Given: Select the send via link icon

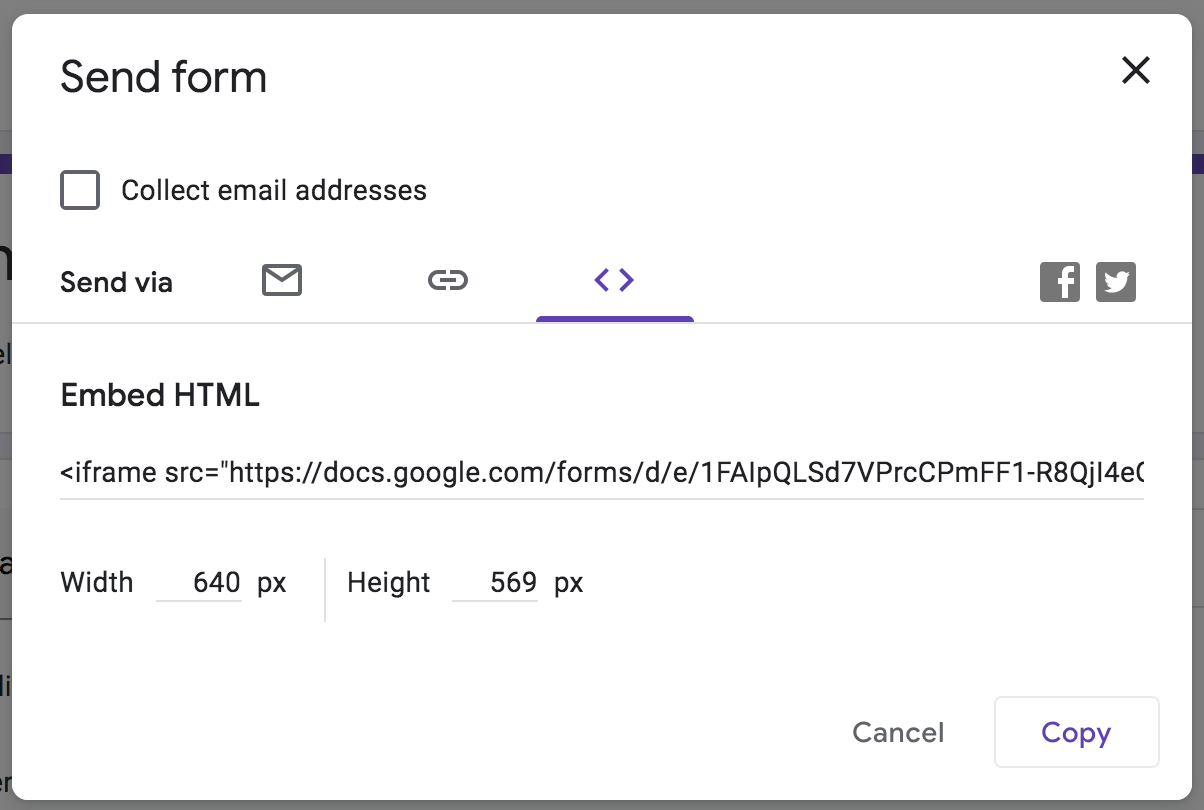Looking at the screenshot, I should coord(448,281).
